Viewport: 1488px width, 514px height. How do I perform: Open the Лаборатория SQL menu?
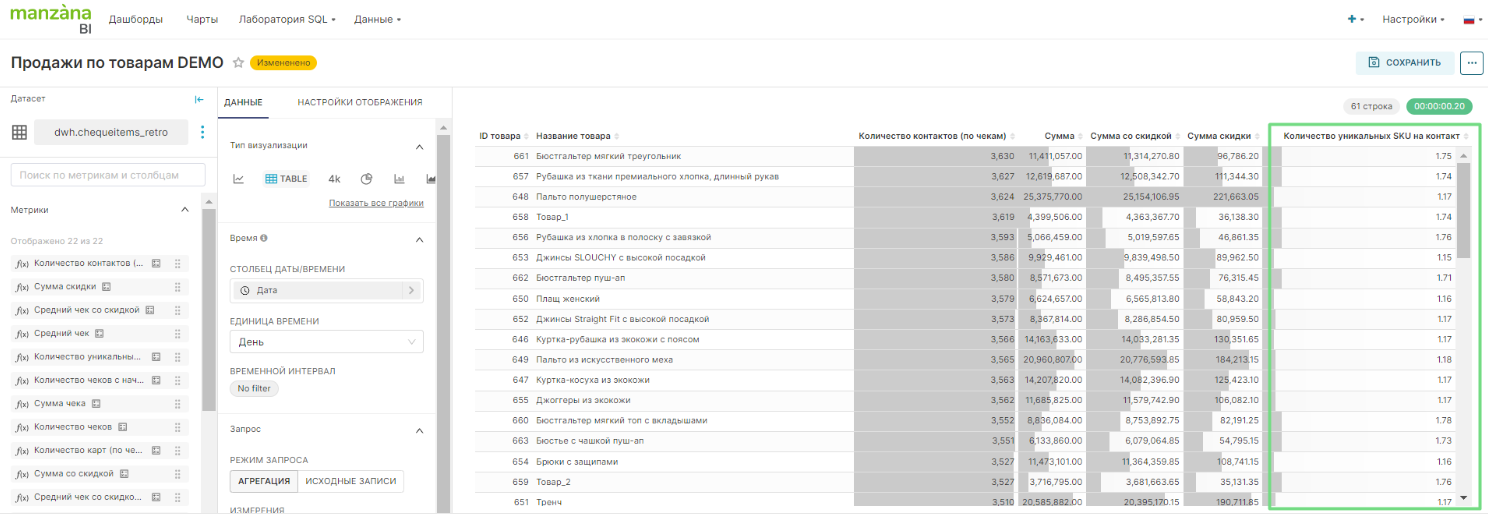286,19
